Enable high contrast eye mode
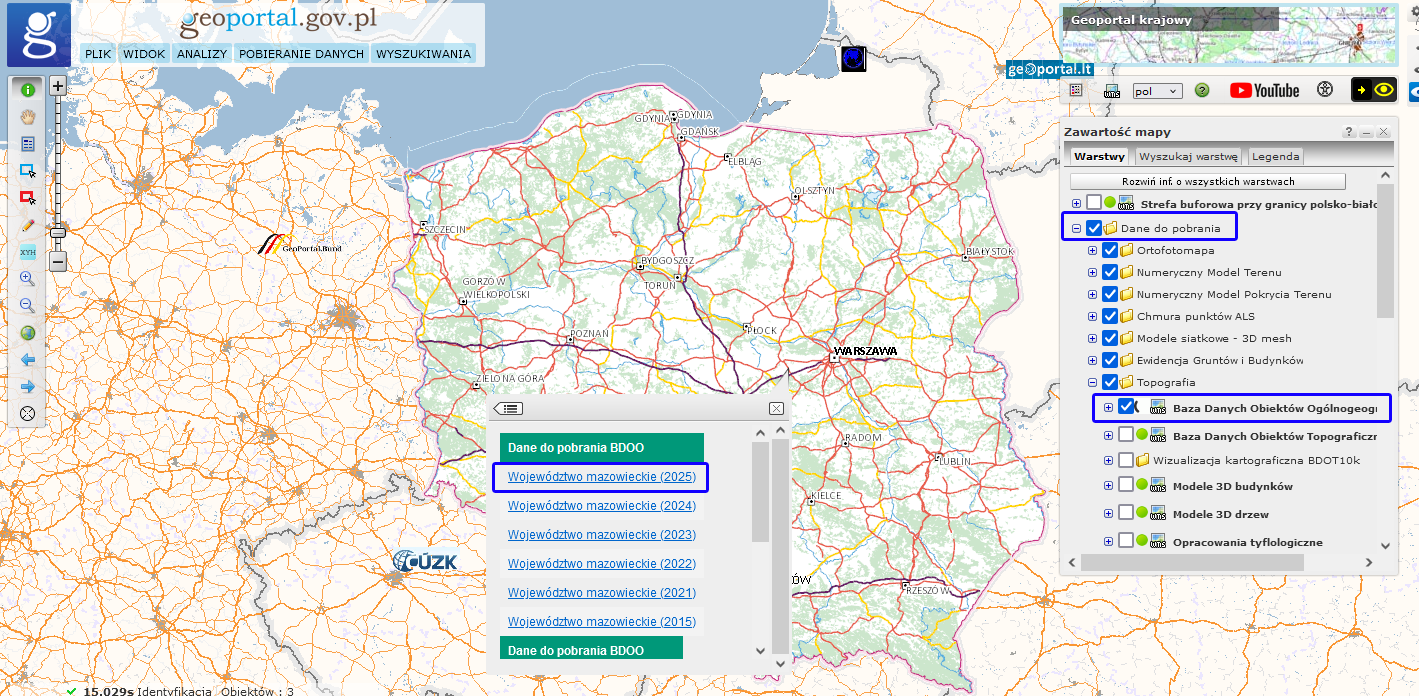 coord(1374,90)
